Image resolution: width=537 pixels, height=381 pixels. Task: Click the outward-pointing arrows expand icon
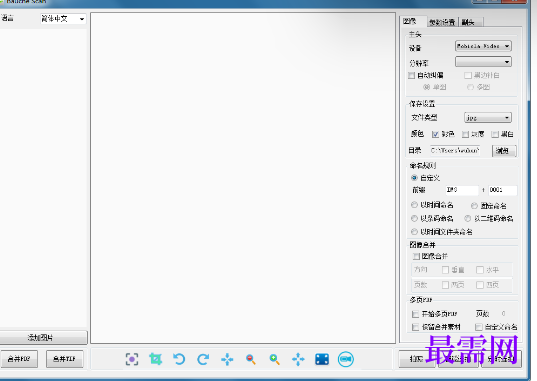tap(298, 359)
